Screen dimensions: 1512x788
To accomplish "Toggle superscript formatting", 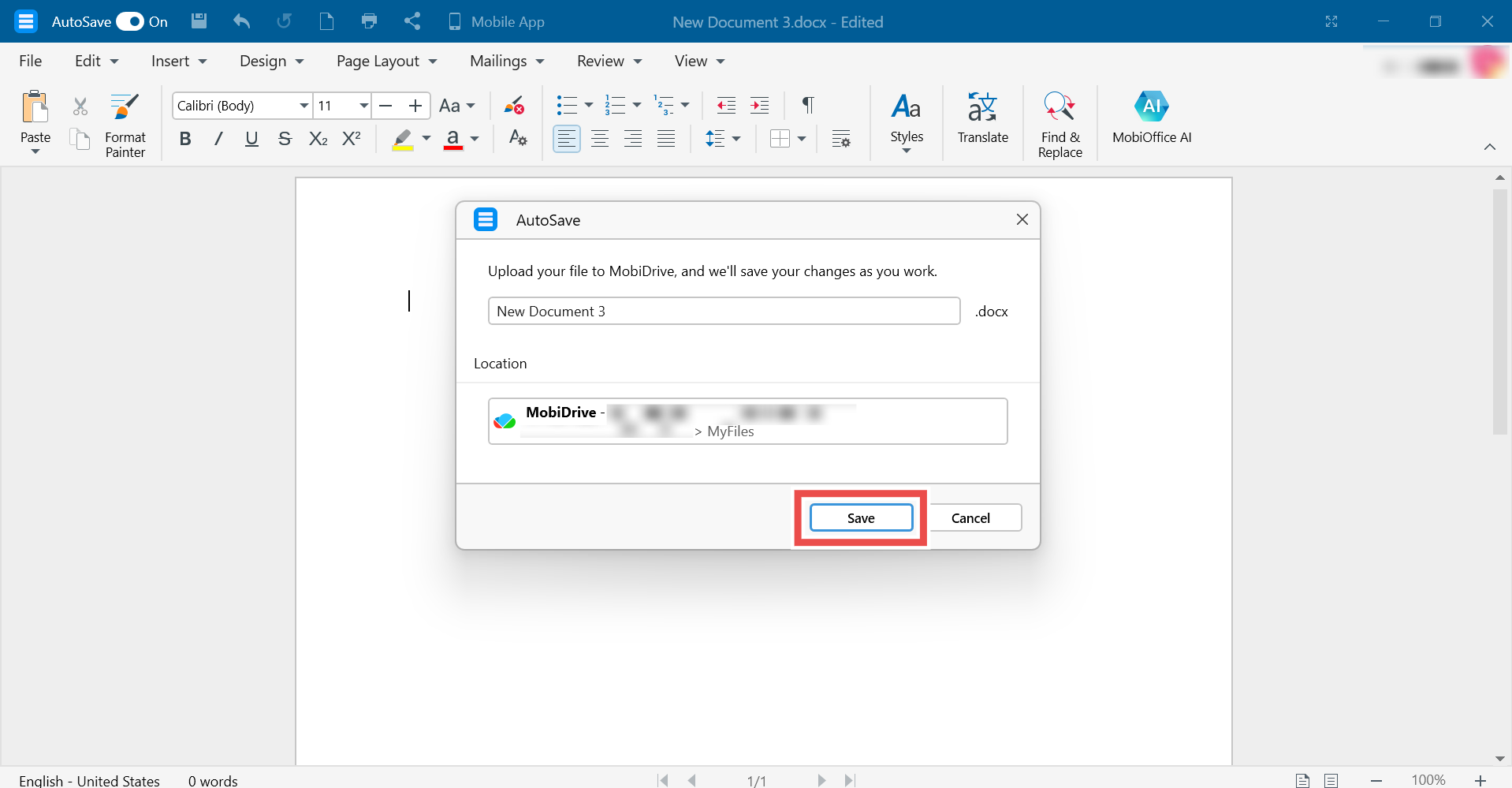I will click(x=351, y=139).
